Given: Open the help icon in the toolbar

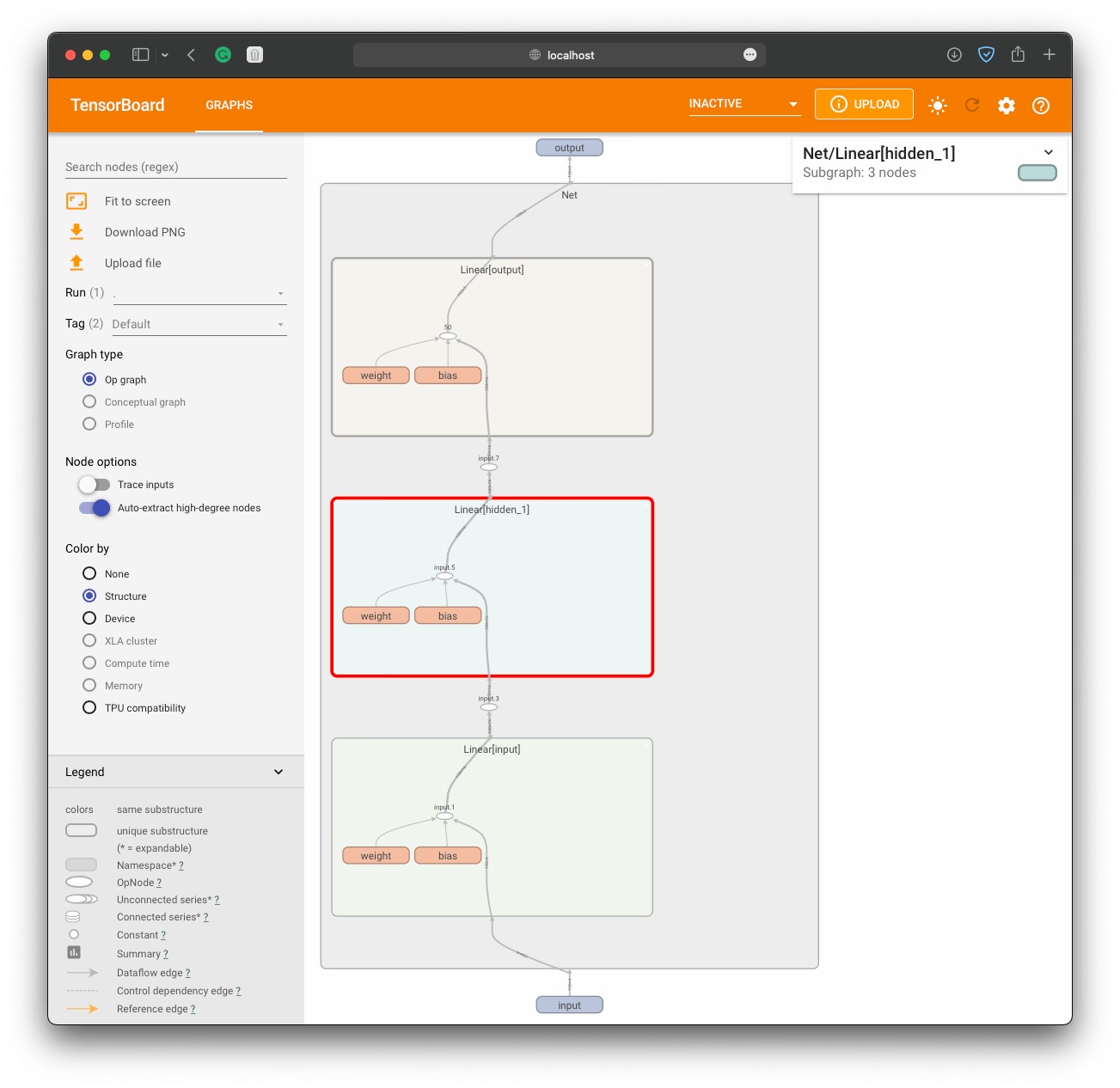Looking at the screenshot, I should (x=1040, y=105).
